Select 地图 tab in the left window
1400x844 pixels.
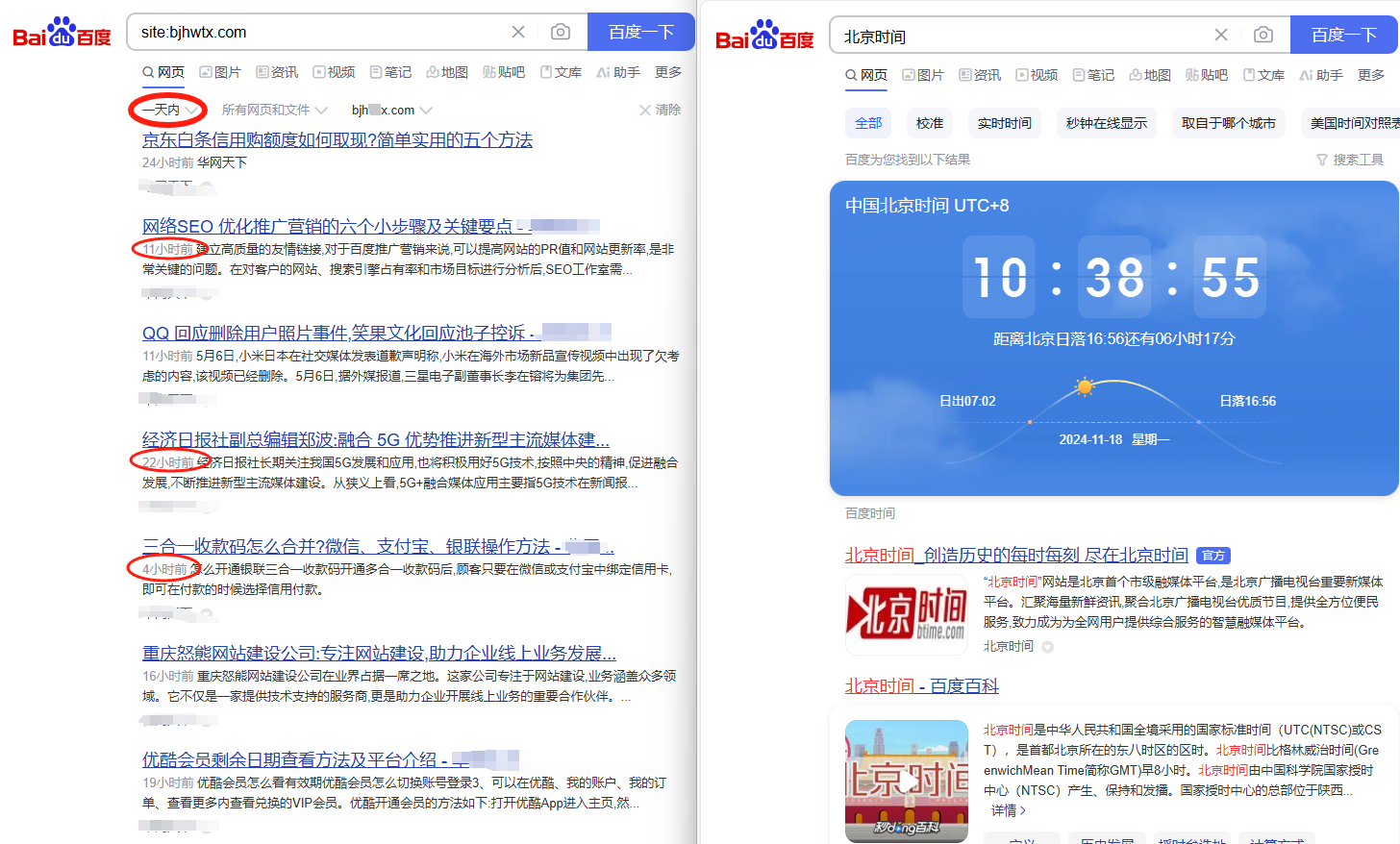pos(447,72)
